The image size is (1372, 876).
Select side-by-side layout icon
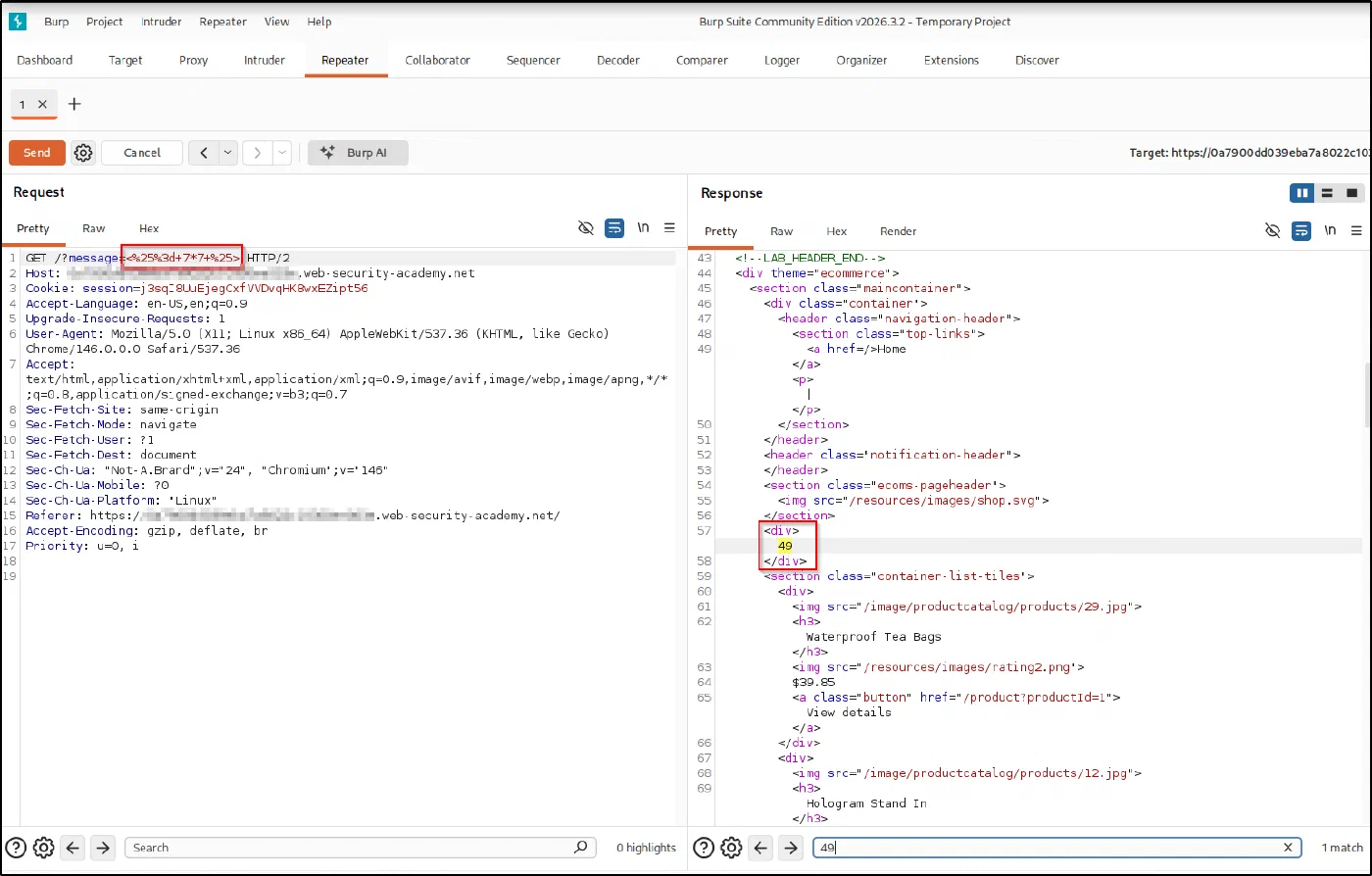(x=1302, y=193)
